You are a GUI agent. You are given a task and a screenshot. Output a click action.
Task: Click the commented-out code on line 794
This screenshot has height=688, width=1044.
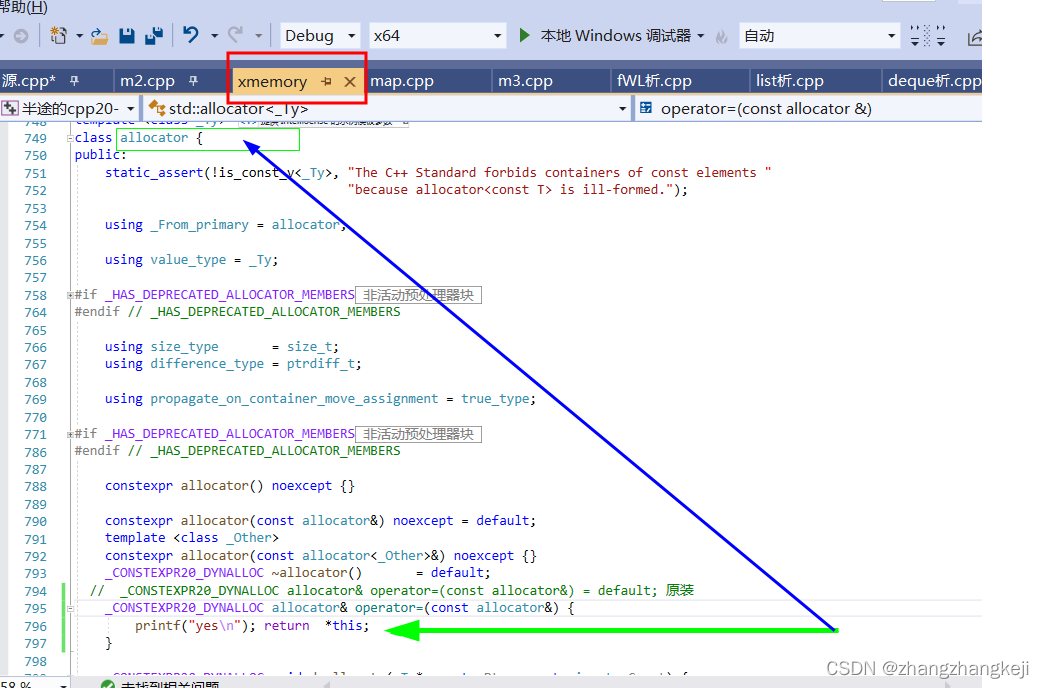click(x=392, y=591)
